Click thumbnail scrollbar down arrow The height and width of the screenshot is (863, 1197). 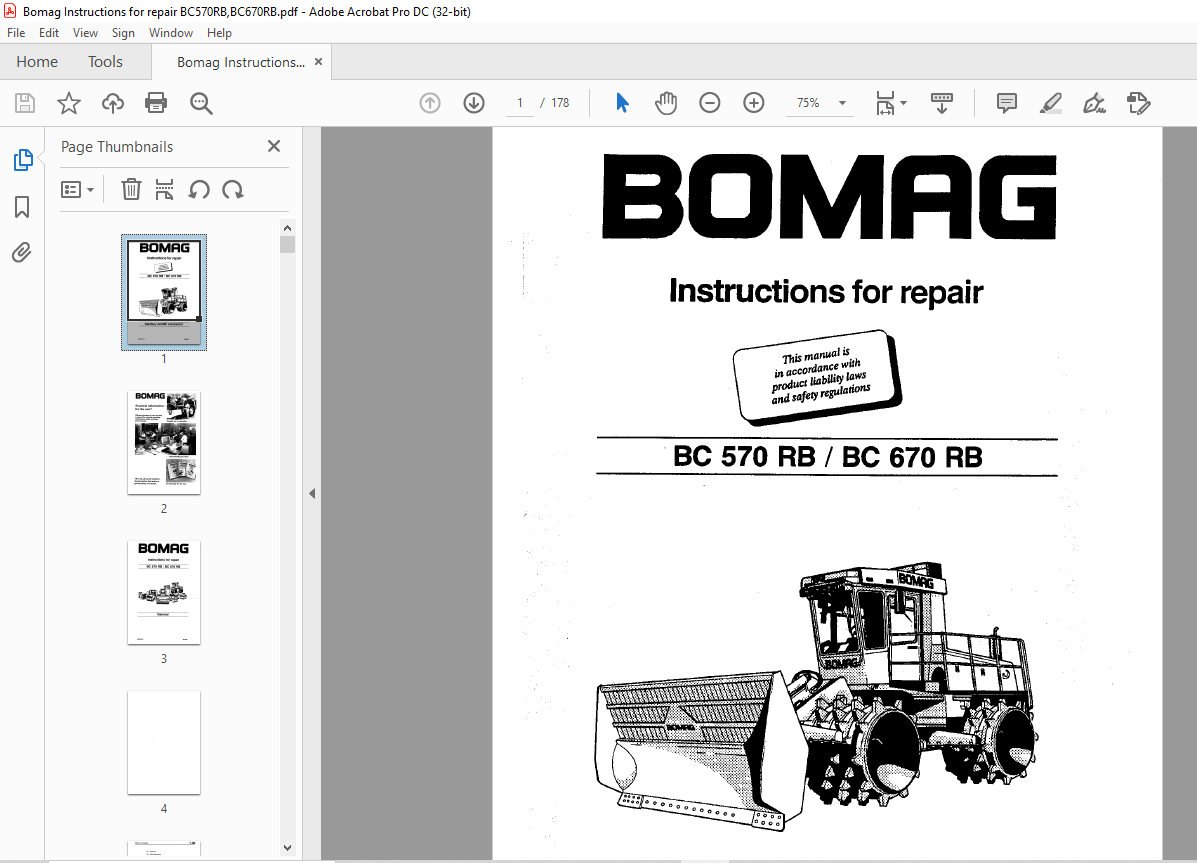[x=287, y=848]
